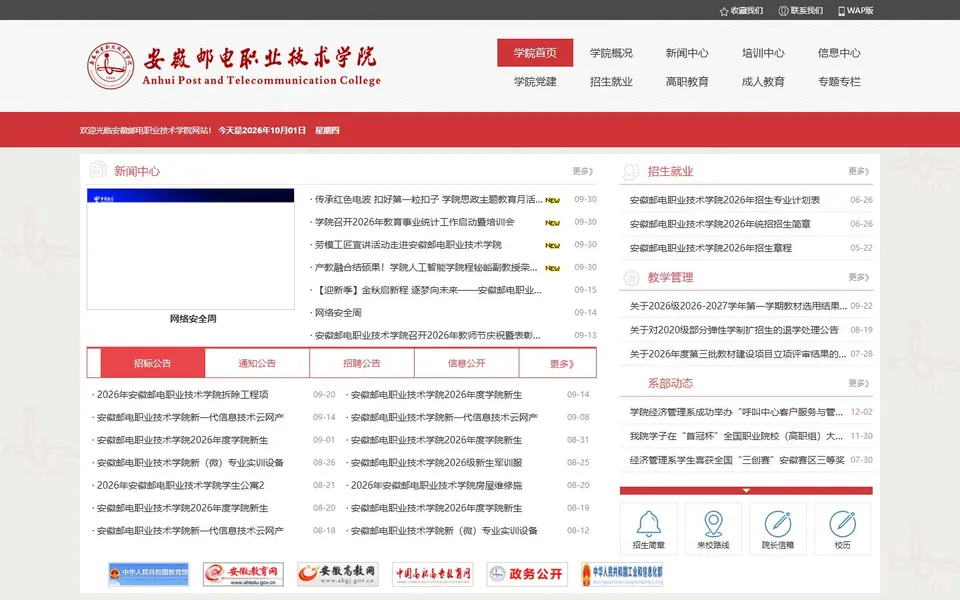Viewport: 960px width, 600px height.
Task: Open 高职教育 nav item
Action: [687, 81]
